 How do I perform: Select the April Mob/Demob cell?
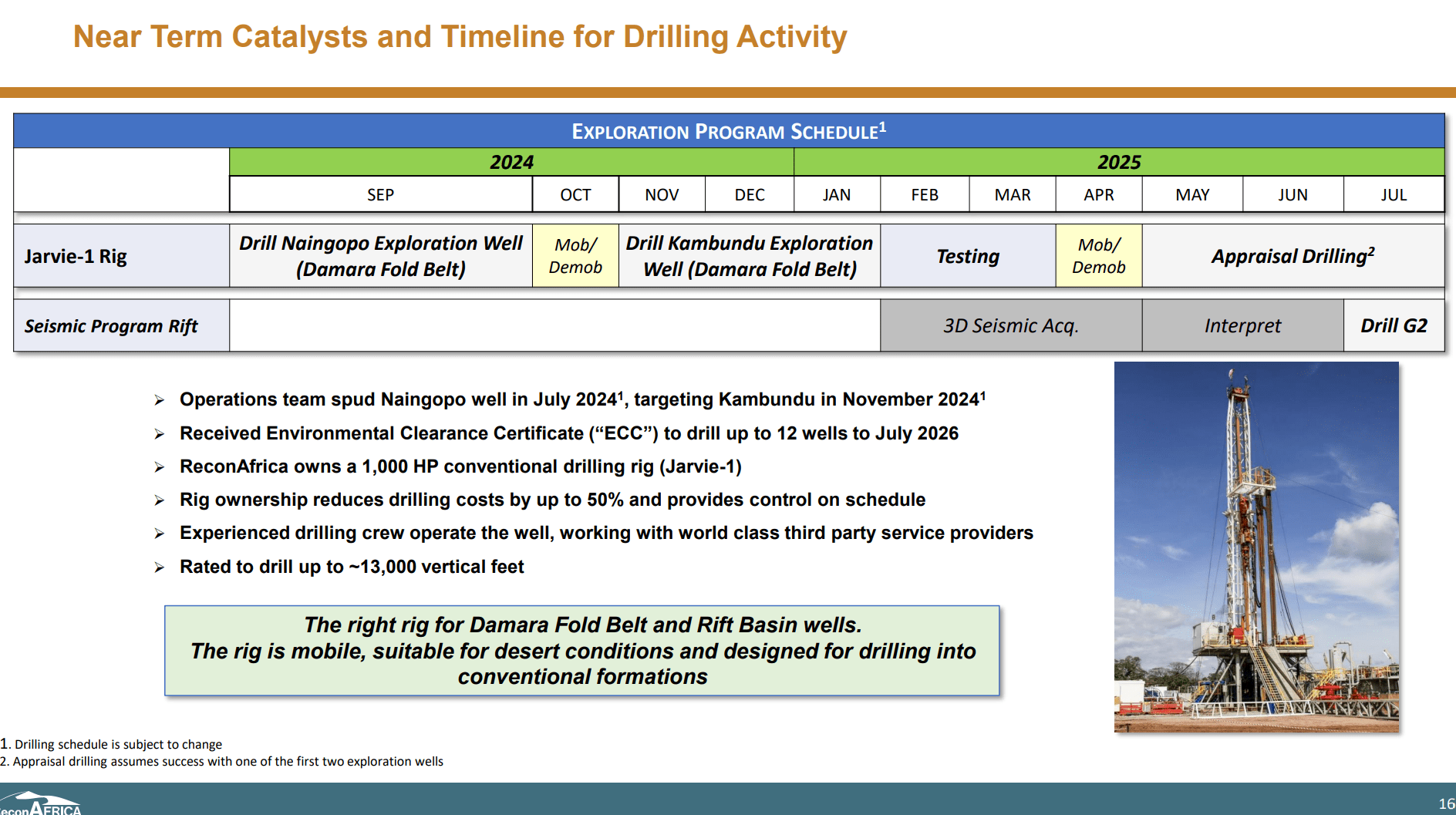[1098, 255]
